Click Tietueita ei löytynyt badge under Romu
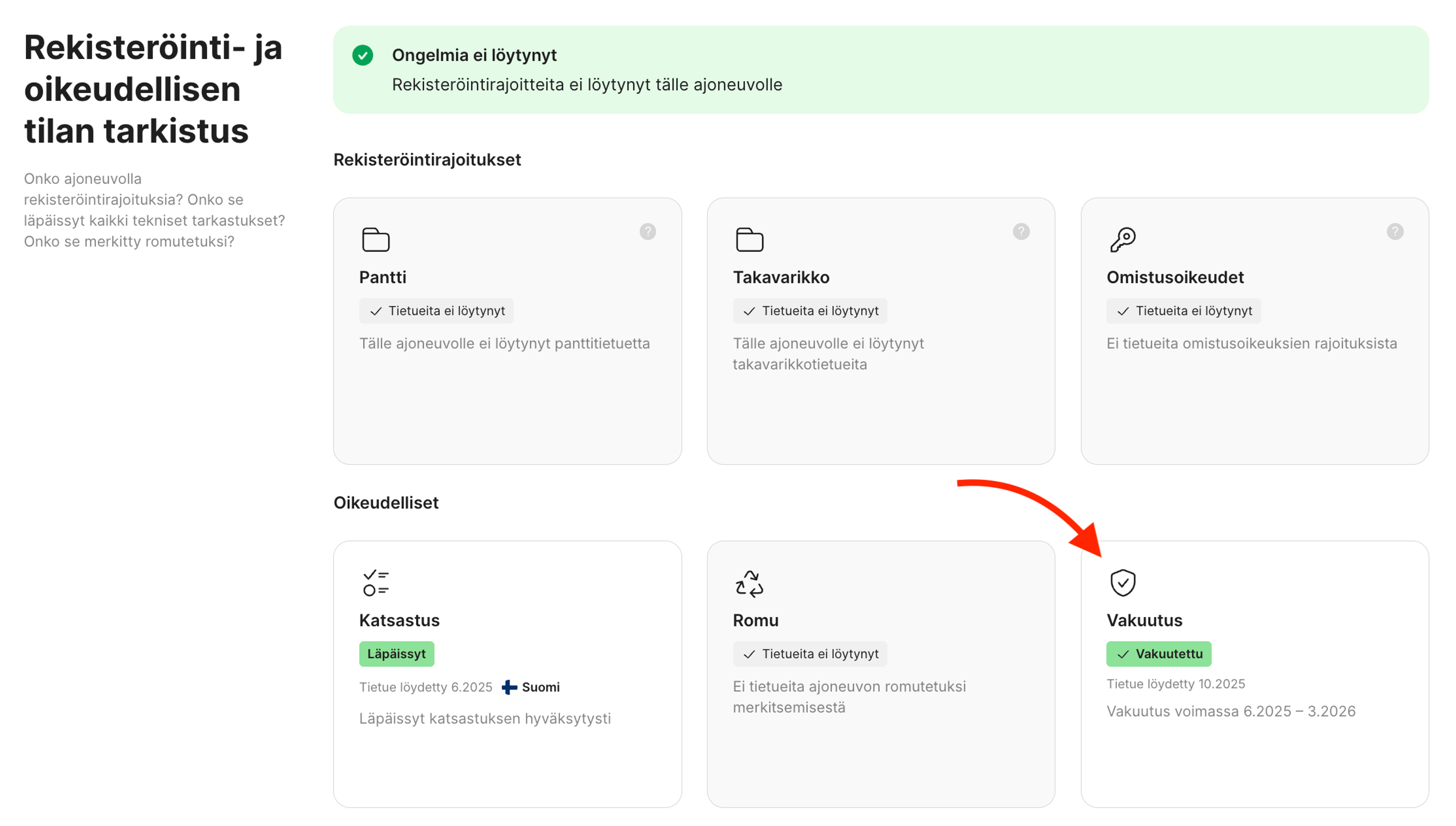 pos(810,654)
